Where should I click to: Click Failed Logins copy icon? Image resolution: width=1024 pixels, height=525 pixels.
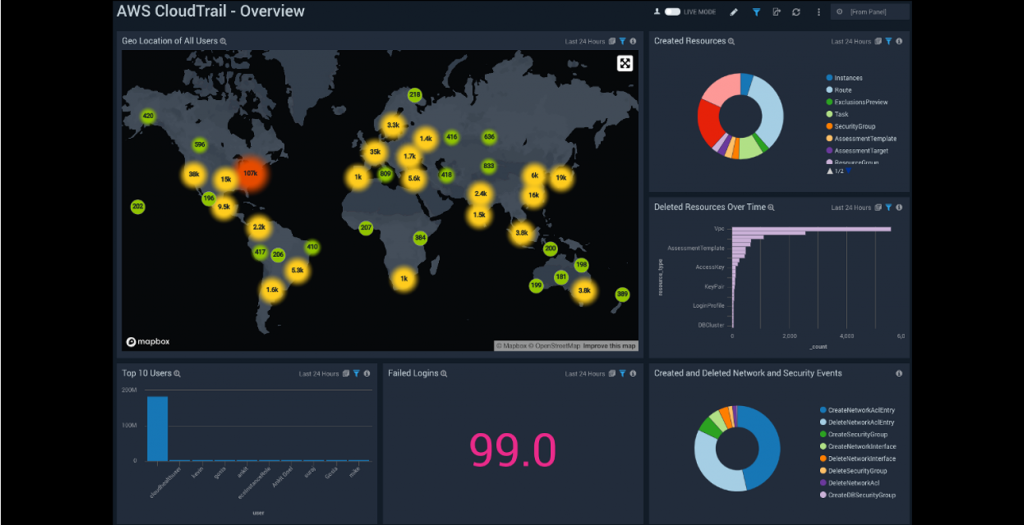click(x=612, y=374)
